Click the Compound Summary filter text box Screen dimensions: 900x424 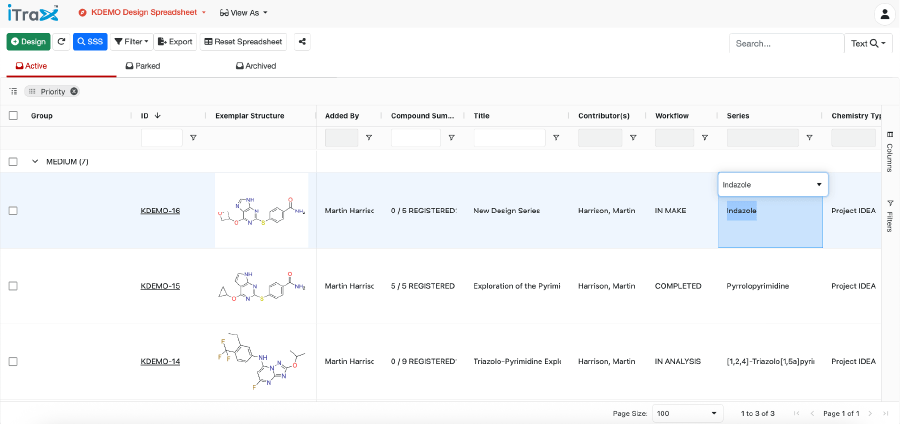(416, 138)
